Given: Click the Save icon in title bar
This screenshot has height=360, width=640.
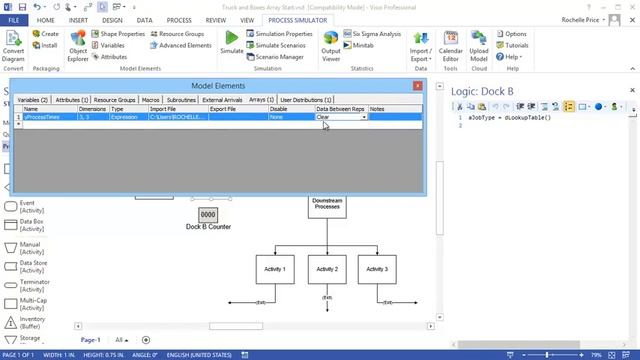Looking at the screenshot, I should click(22, 7).
